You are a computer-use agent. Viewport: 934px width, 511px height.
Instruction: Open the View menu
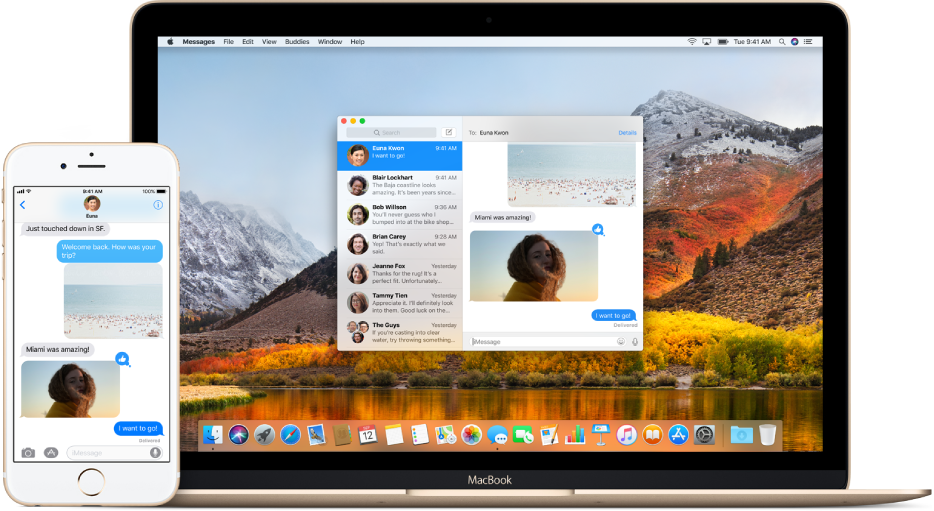tap(269, 42)
